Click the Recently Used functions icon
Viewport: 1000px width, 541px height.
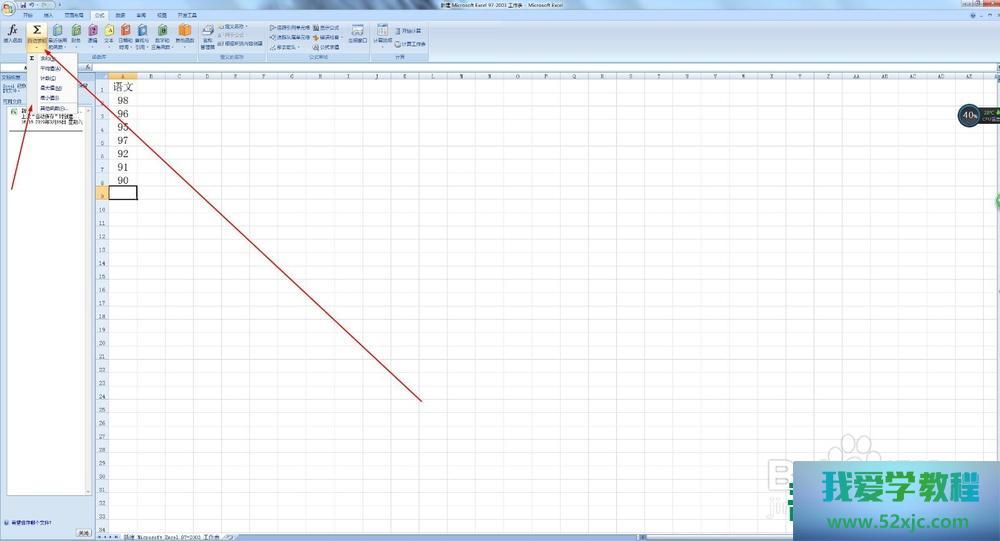tap(57, 35)
